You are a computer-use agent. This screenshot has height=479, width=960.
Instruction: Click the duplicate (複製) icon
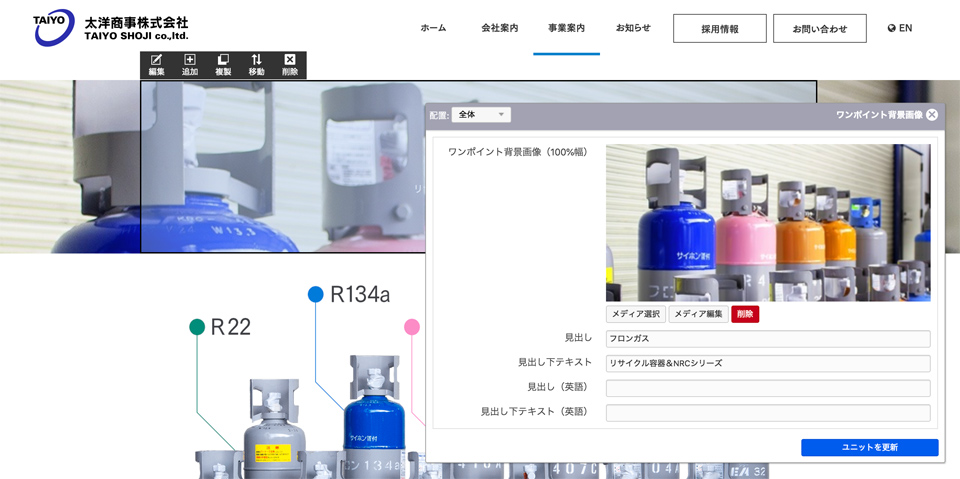(223, 60)
